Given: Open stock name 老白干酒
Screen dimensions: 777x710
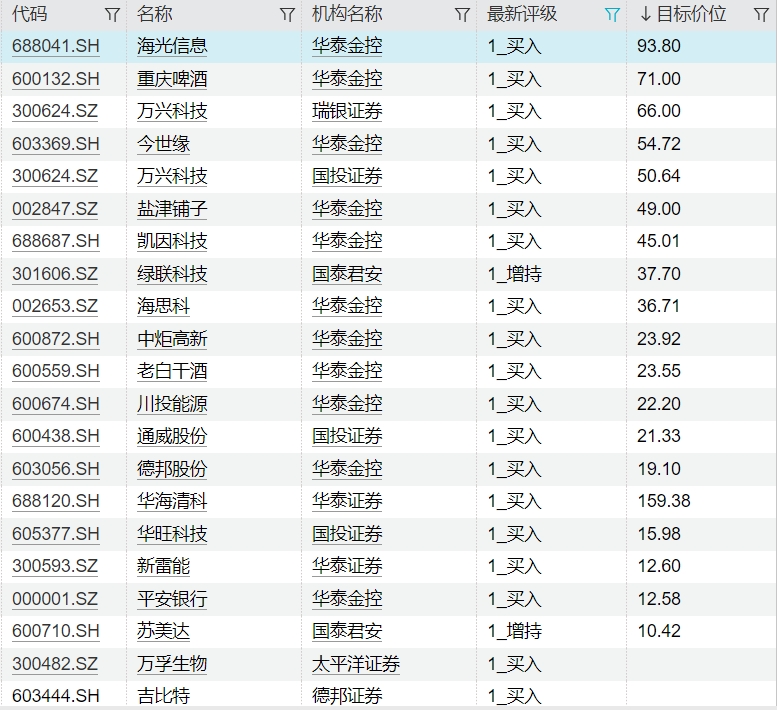Looking at the screenshot, I should [x=172, y=371].
